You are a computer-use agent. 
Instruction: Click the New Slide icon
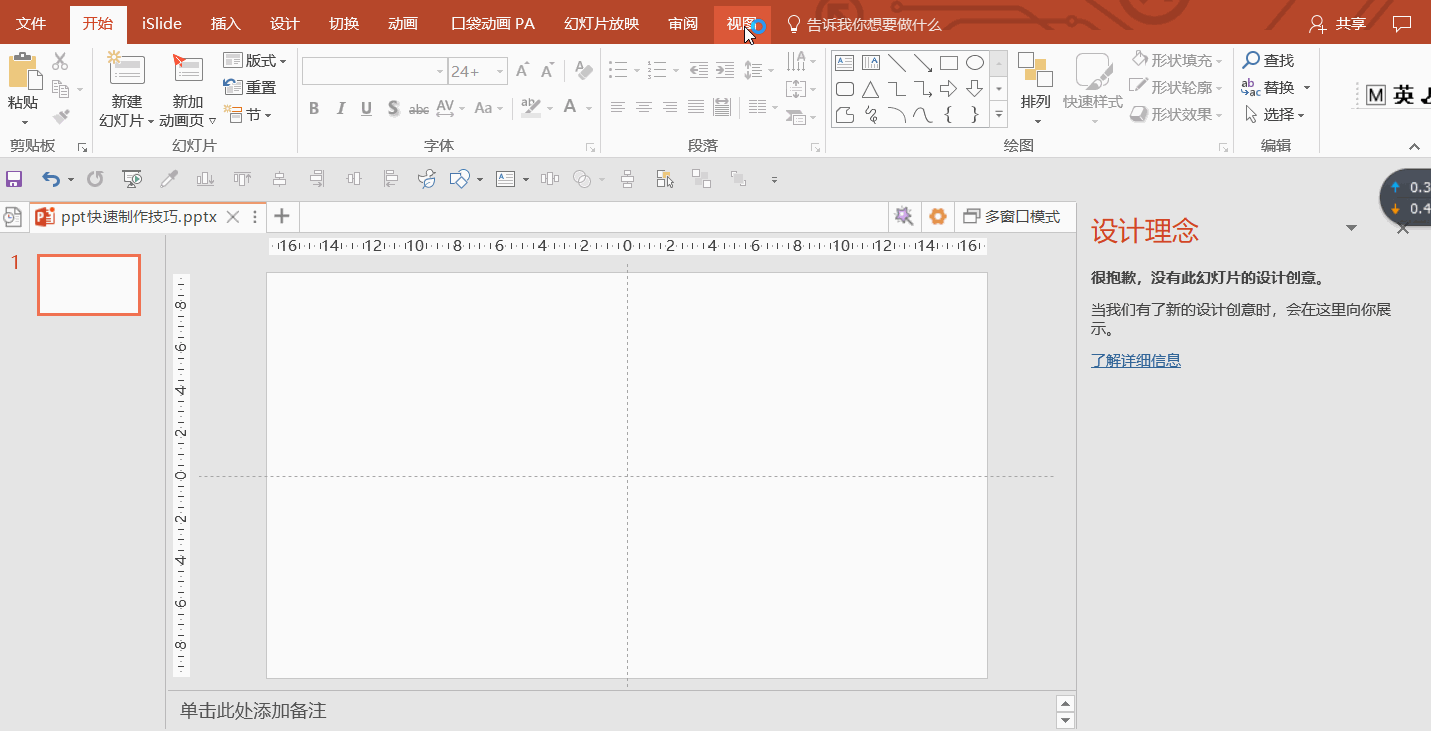pos(127,70)
